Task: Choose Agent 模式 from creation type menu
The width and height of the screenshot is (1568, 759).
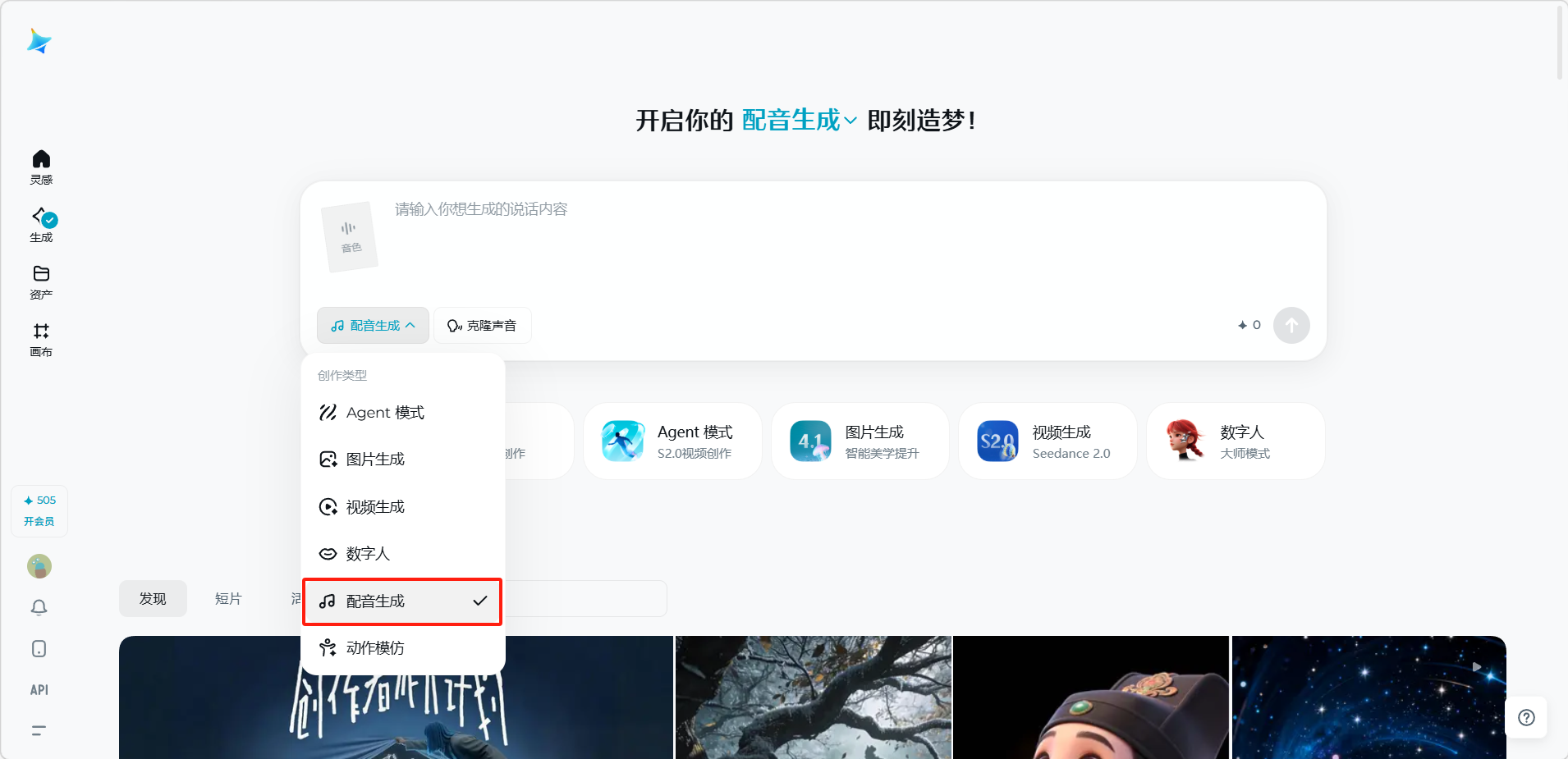Action: pos(385,413)
